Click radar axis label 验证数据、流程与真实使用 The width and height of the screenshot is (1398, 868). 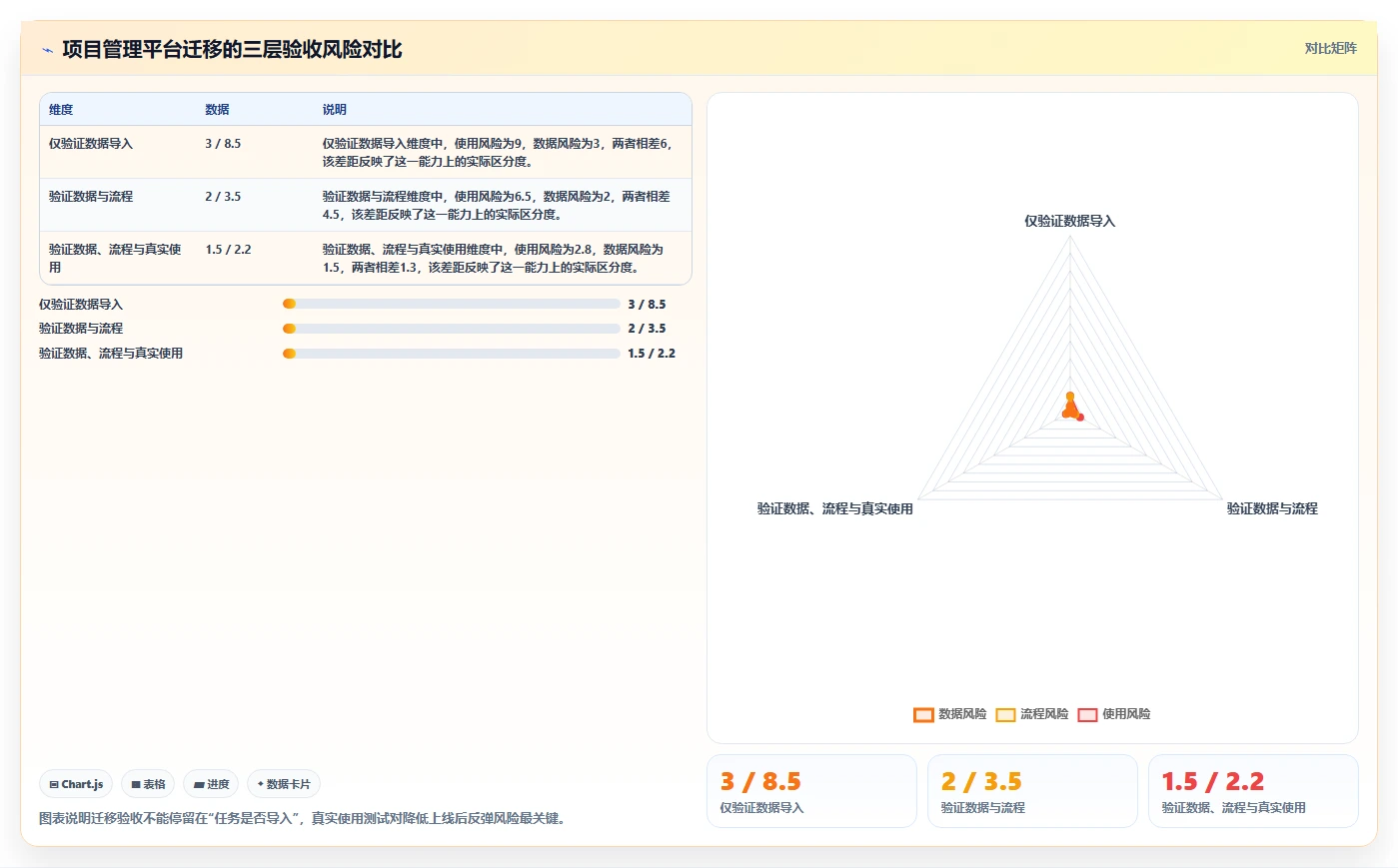[834, 508]
